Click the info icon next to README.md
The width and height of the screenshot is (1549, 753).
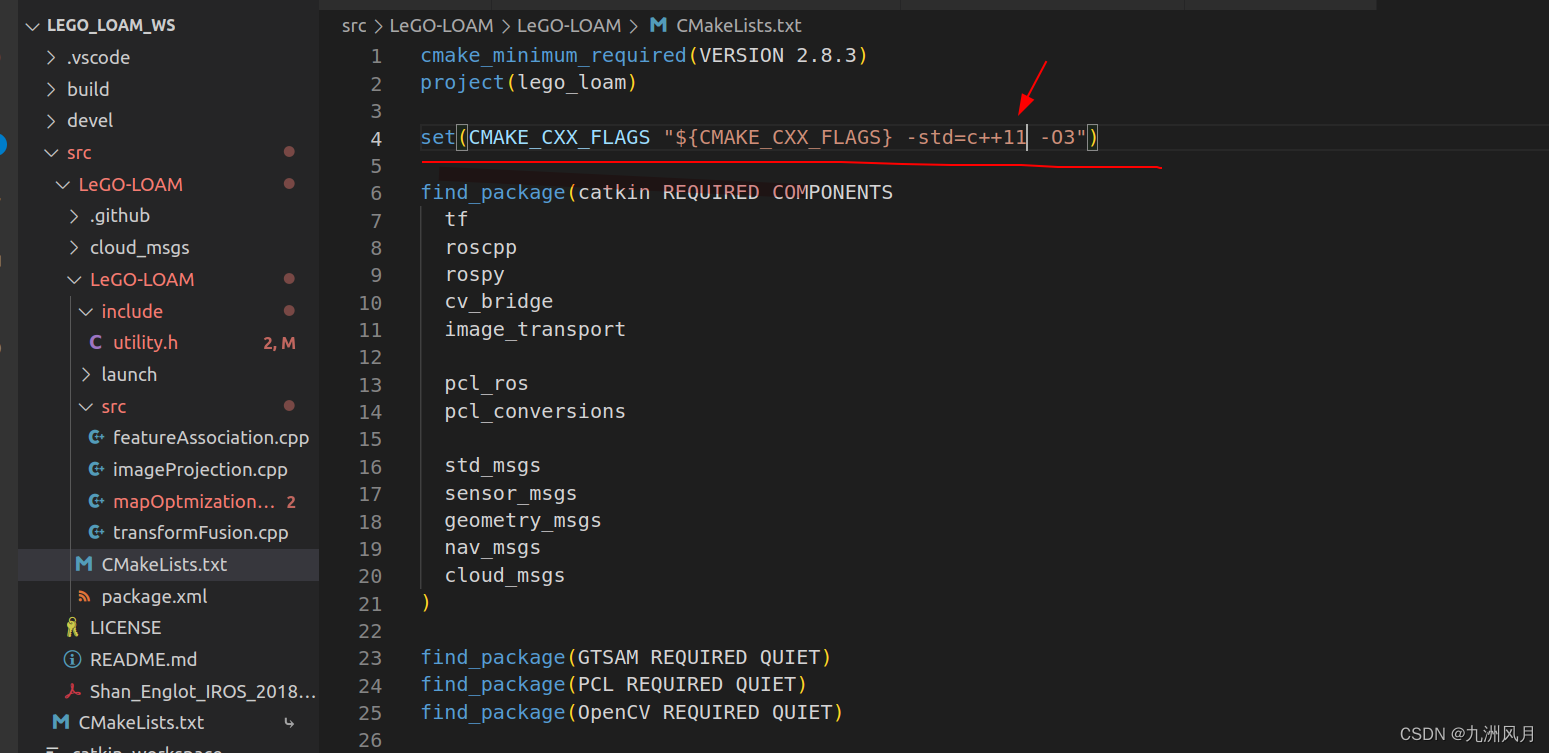click(71, 659)
